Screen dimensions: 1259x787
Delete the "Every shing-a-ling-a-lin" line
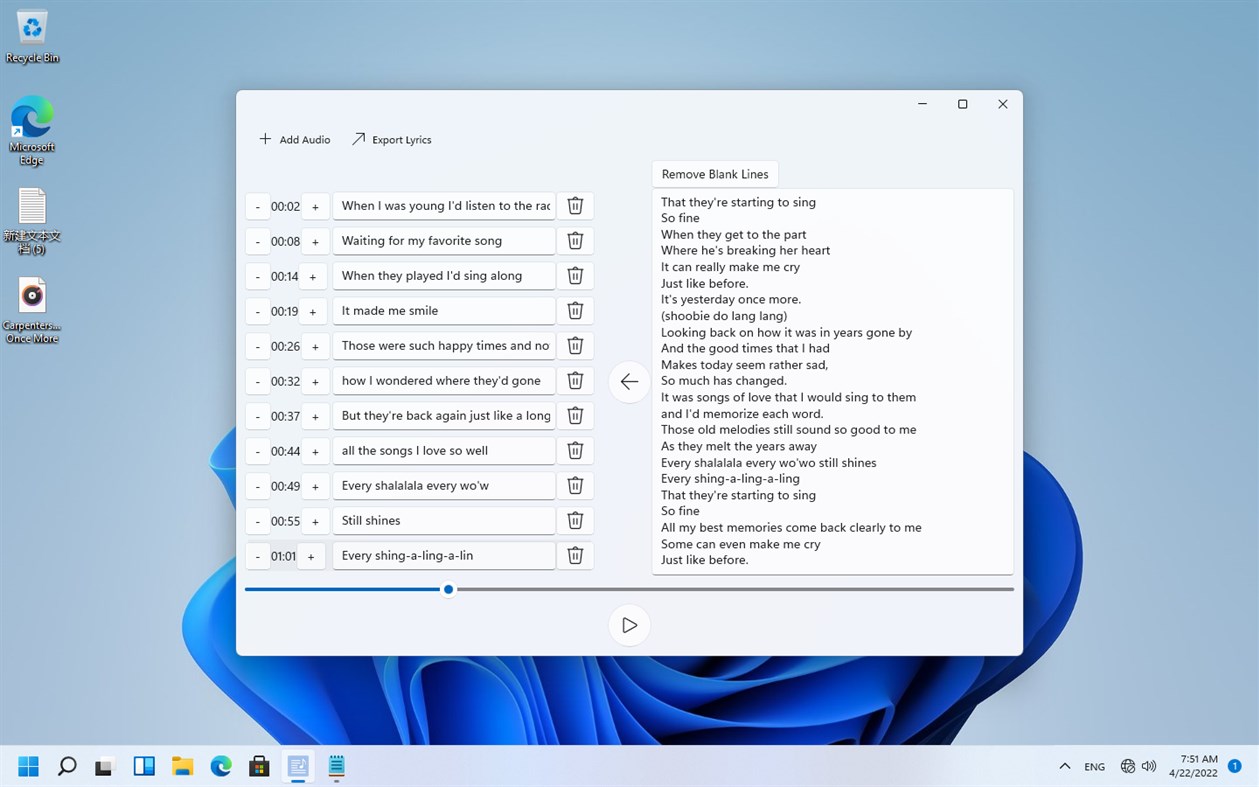pyautogui.click(x=575, y=555)
